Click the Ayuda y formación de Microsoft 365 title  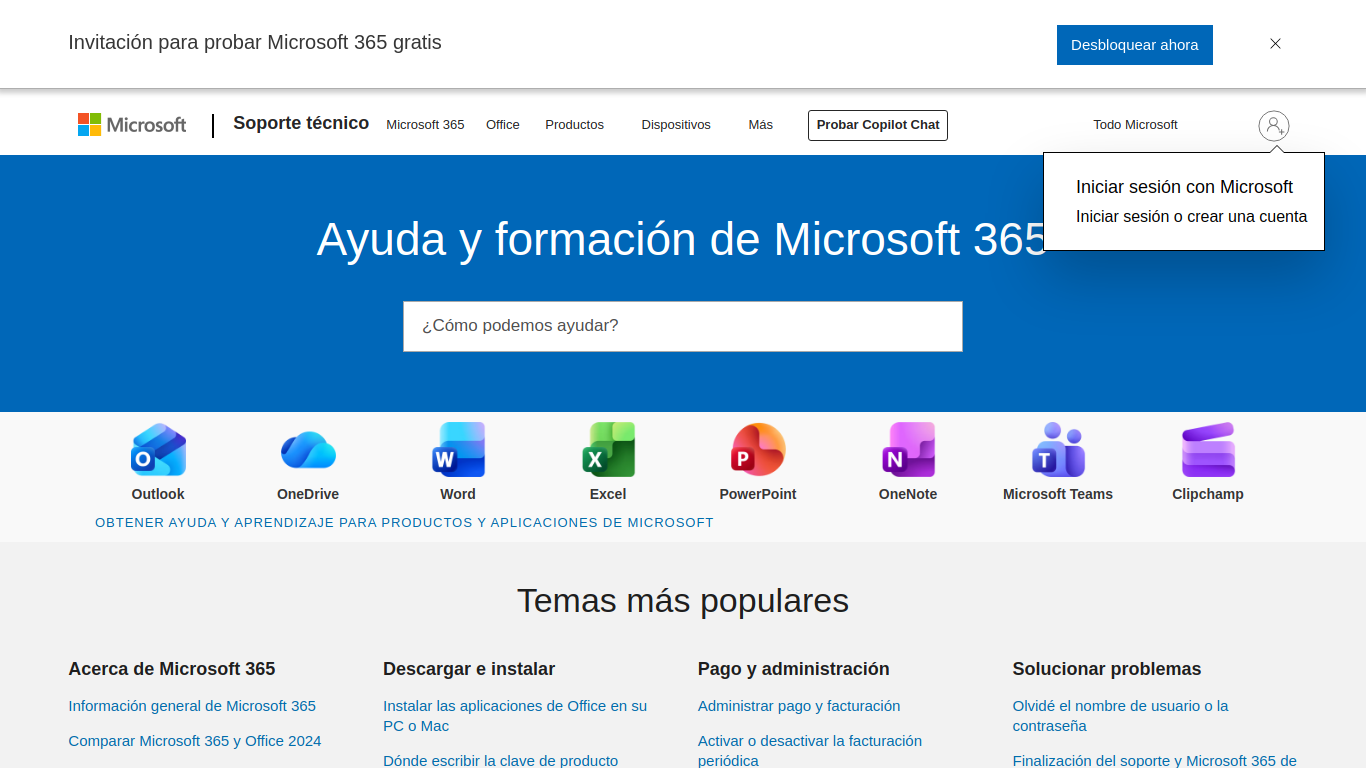(682, 240)
